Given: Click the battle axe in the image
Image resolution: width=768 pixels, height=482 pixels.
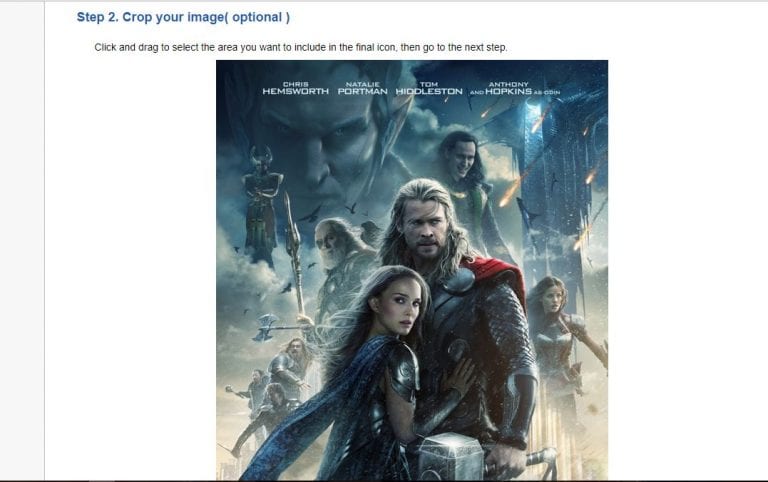Looking at the screenshot, I should [267, 327].
